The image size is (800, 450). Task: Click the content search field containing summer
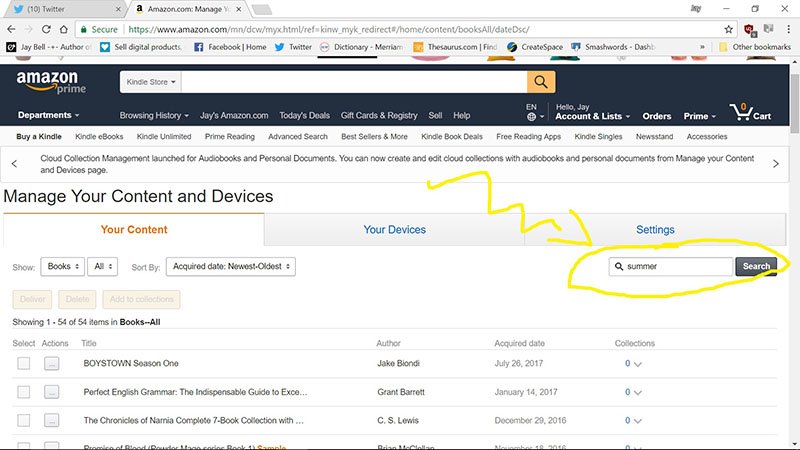click(x=670, y=266)
